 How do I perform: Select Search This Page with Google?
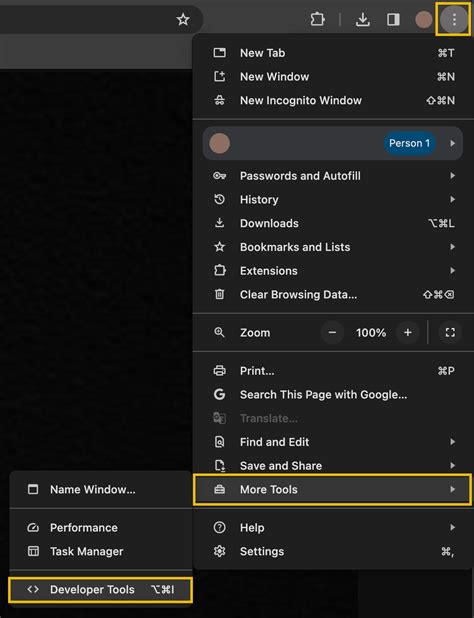tap(333, 394)
